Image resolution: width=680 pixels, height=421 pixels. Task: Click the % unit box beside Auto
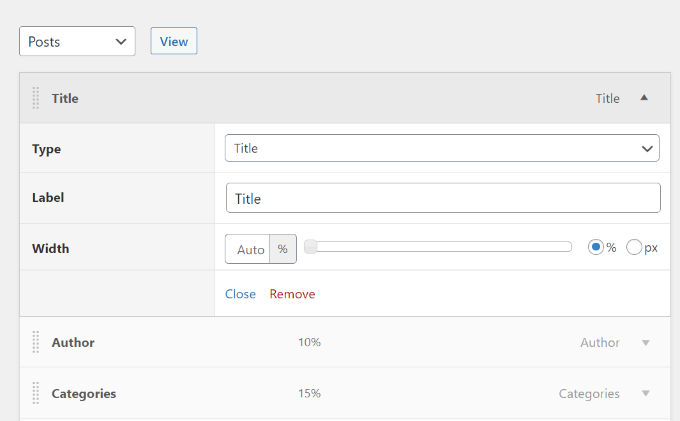[283, 249]
